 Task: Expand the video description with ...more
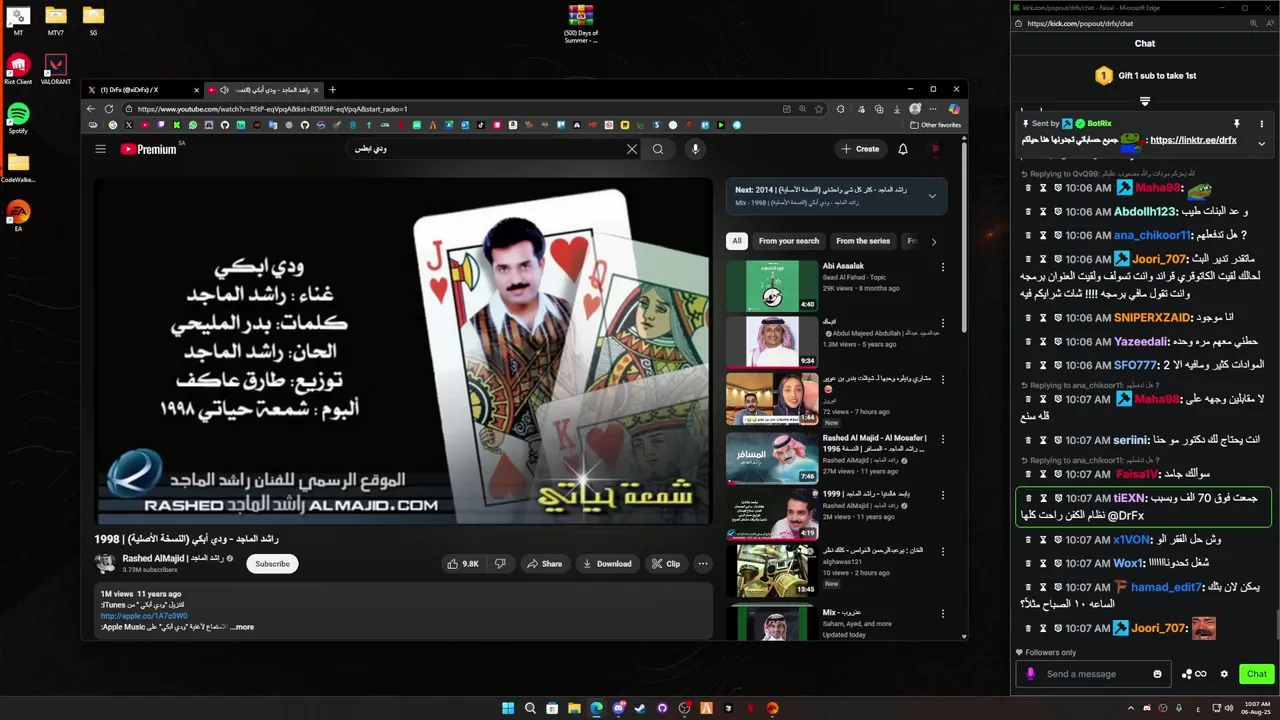pyautogui.click(x=242, y=627)
